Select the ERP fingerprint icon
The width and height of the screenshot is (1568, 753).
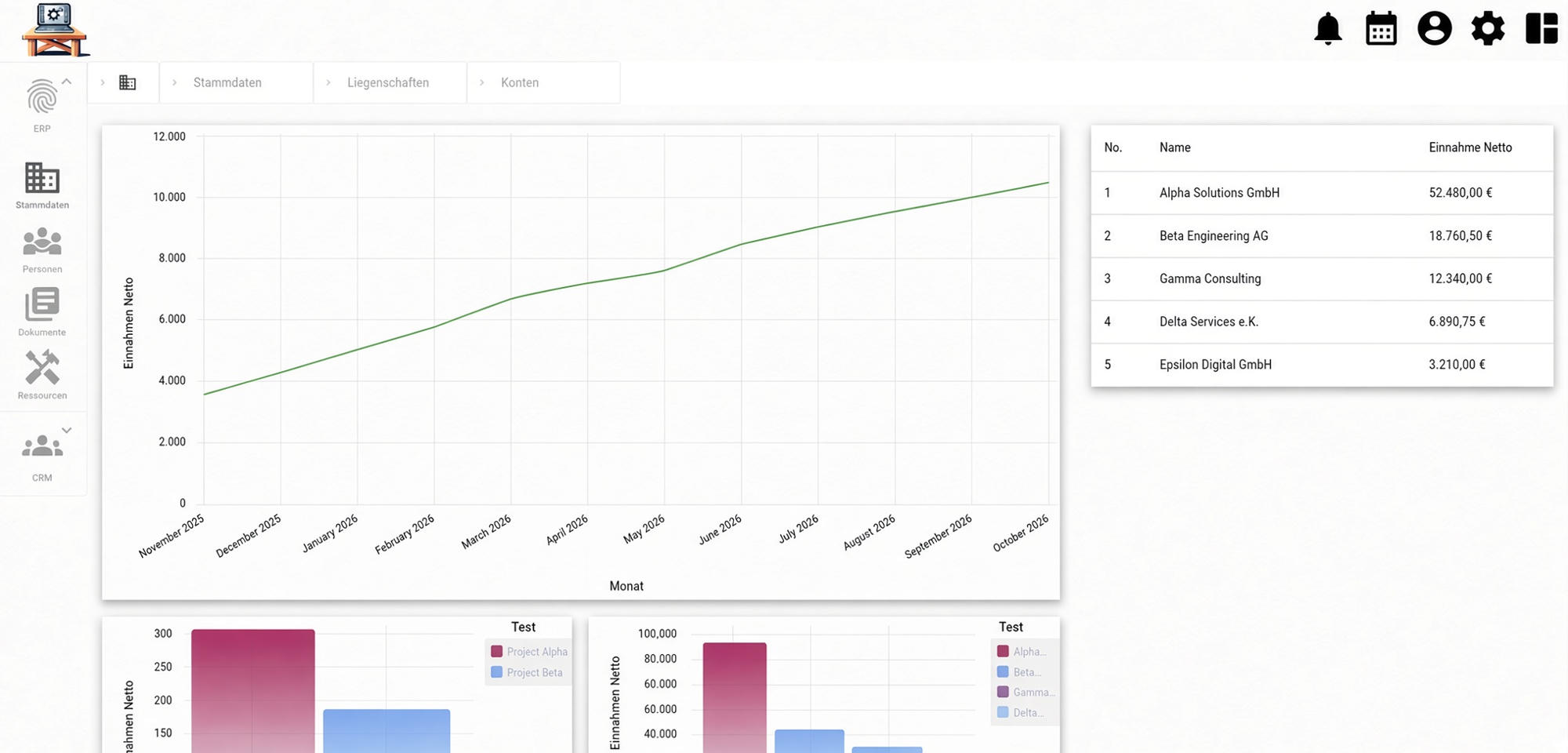click(x=42, y=96)
